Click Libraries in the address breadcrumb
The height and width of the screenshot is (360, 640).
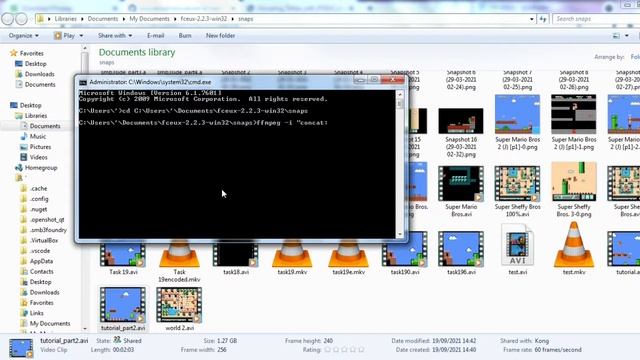(66, 19)
